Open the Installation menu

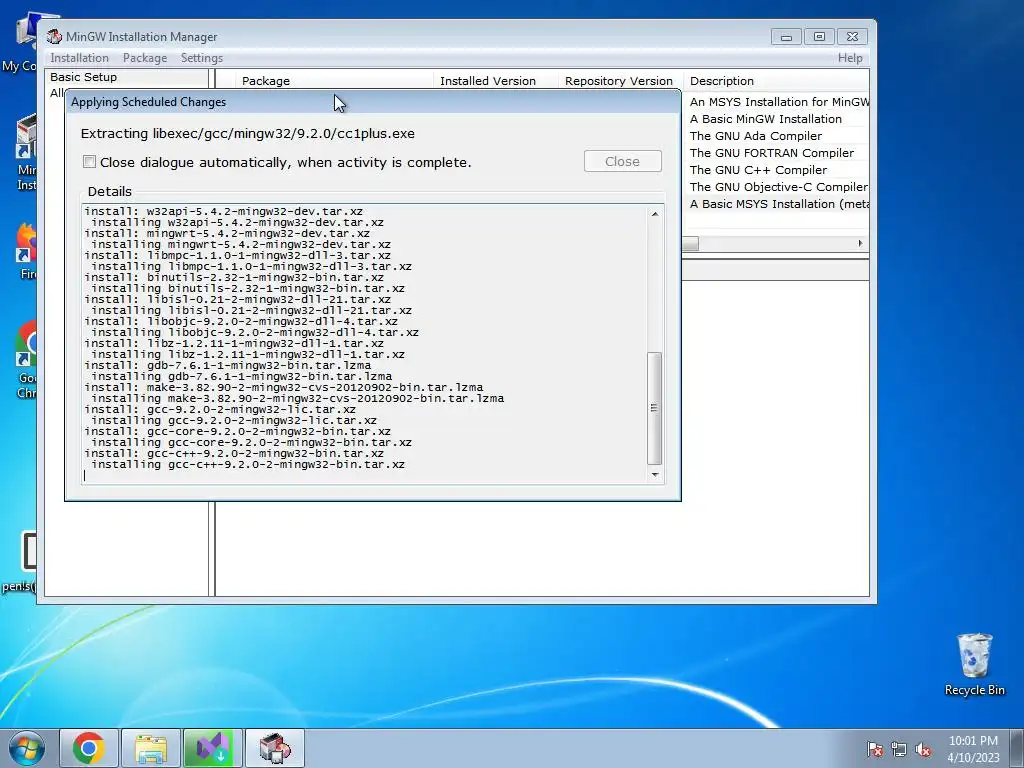click(x=80, y=58)
